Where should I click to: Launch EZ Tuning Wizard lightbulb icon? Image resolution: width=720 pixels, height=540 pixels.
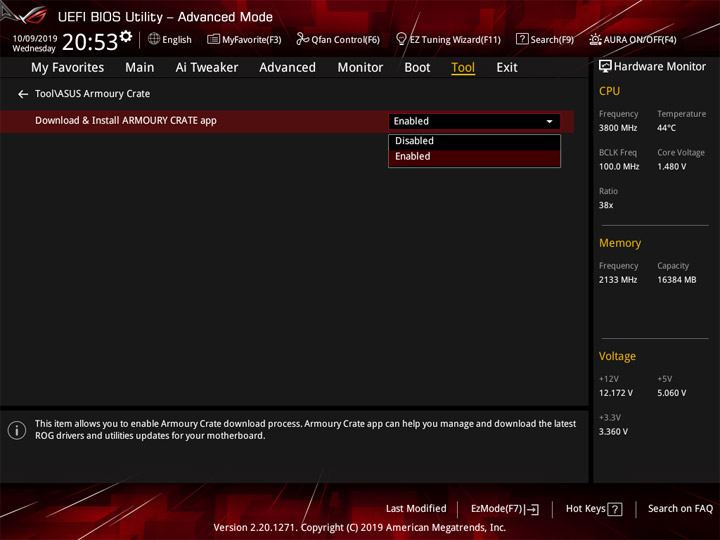[401, 39]
